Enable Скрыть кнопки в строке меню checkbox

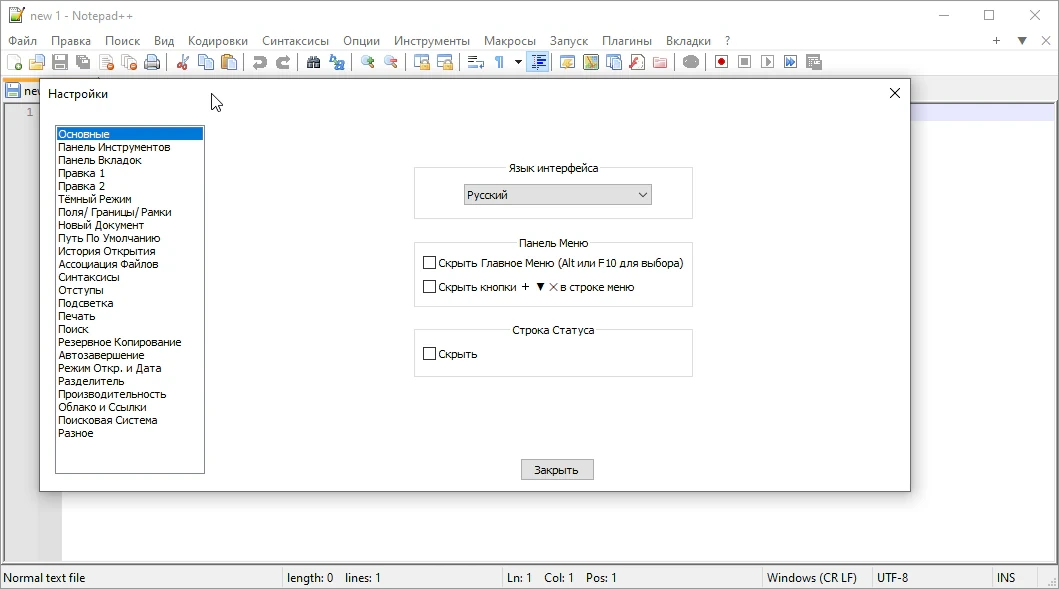click(429, 286)
